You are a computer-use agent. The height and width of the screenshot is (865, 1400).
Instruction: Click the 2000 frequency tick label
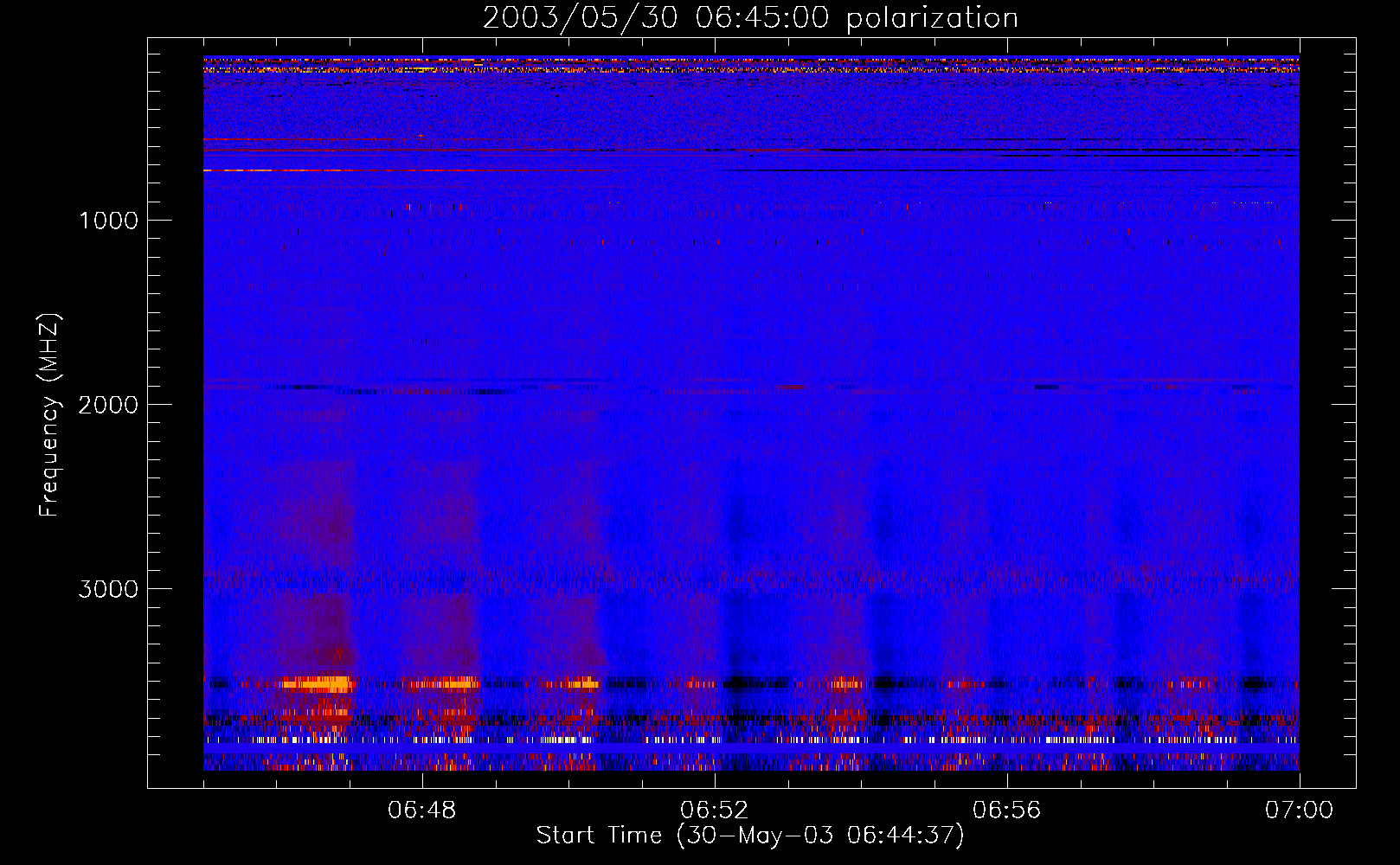(108, 405)
